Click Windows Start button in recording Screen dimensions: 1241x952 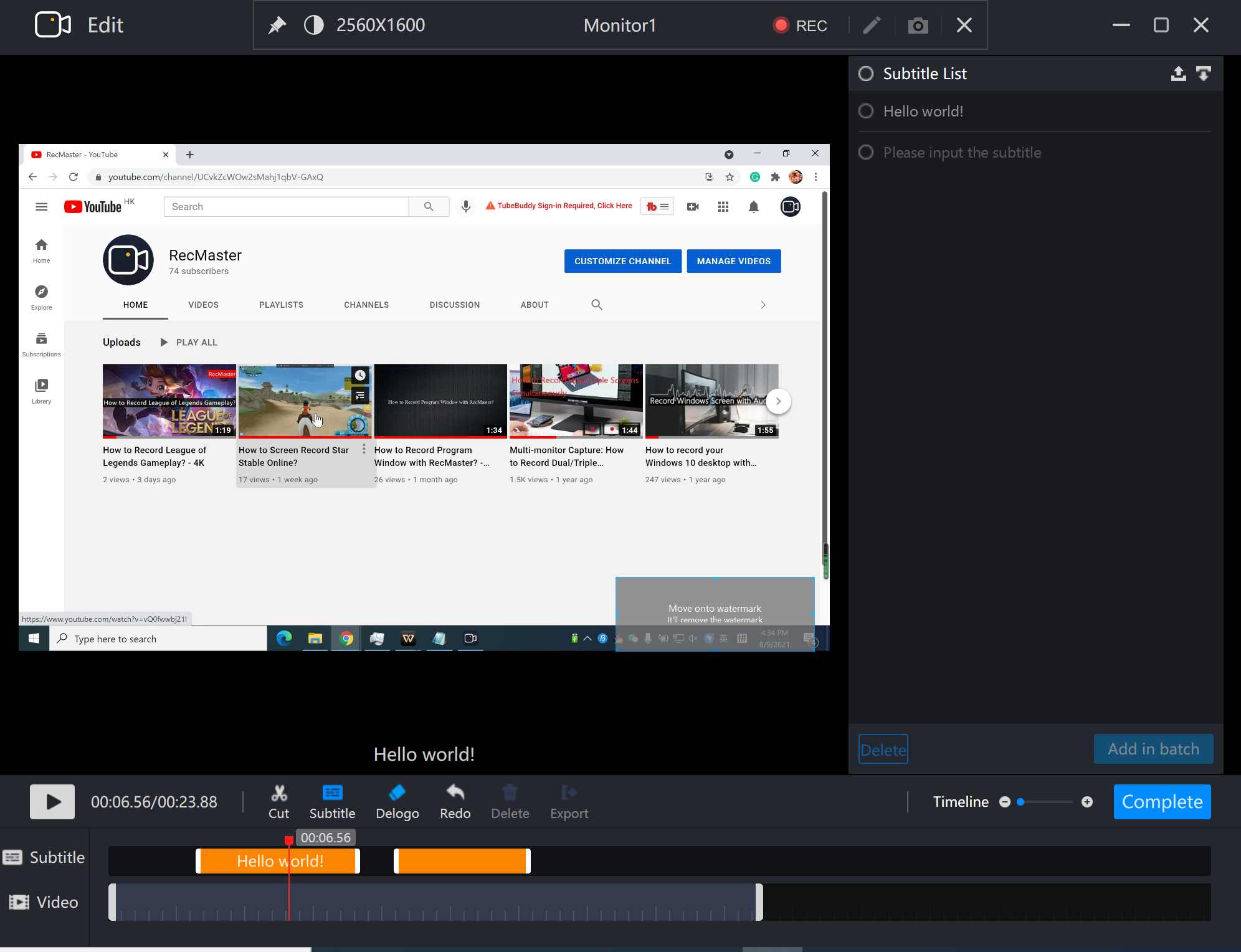[34, 639]
